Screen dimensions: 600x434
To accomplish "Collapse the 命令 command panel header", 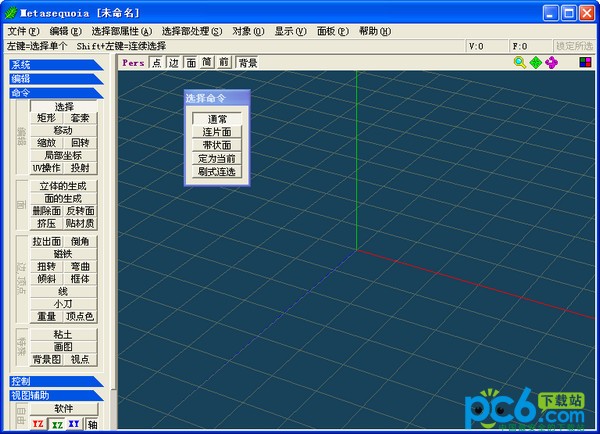I will point(56,93).
